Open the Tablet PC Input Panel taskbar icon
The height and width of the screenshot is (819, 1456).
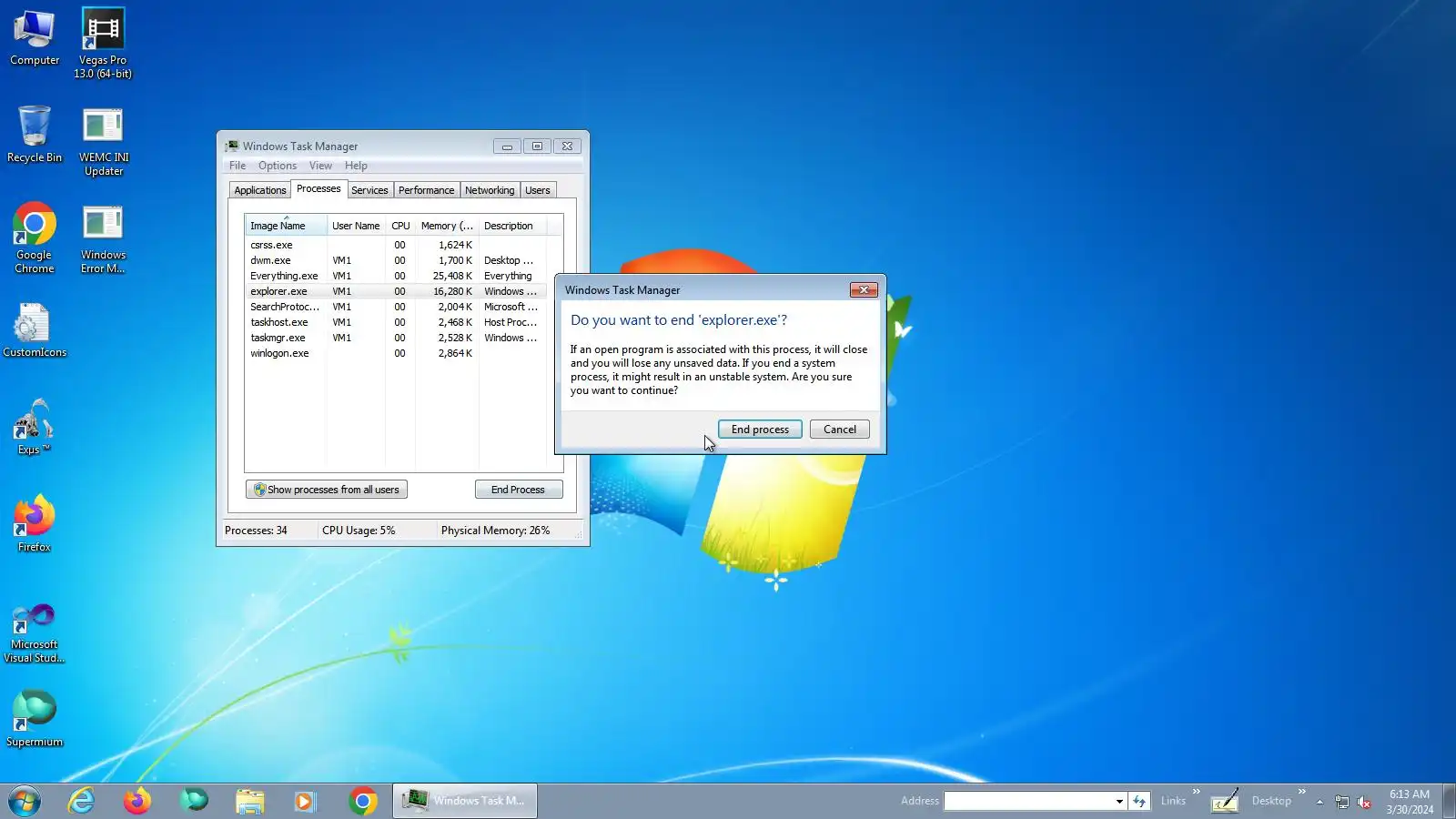[x=1224, y=801]
